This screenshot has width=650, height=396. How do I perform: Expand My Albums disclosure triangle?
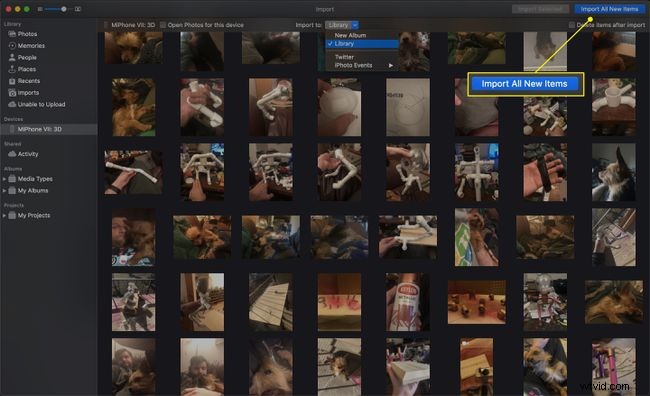pyautogui.click(x=4, y=190)
